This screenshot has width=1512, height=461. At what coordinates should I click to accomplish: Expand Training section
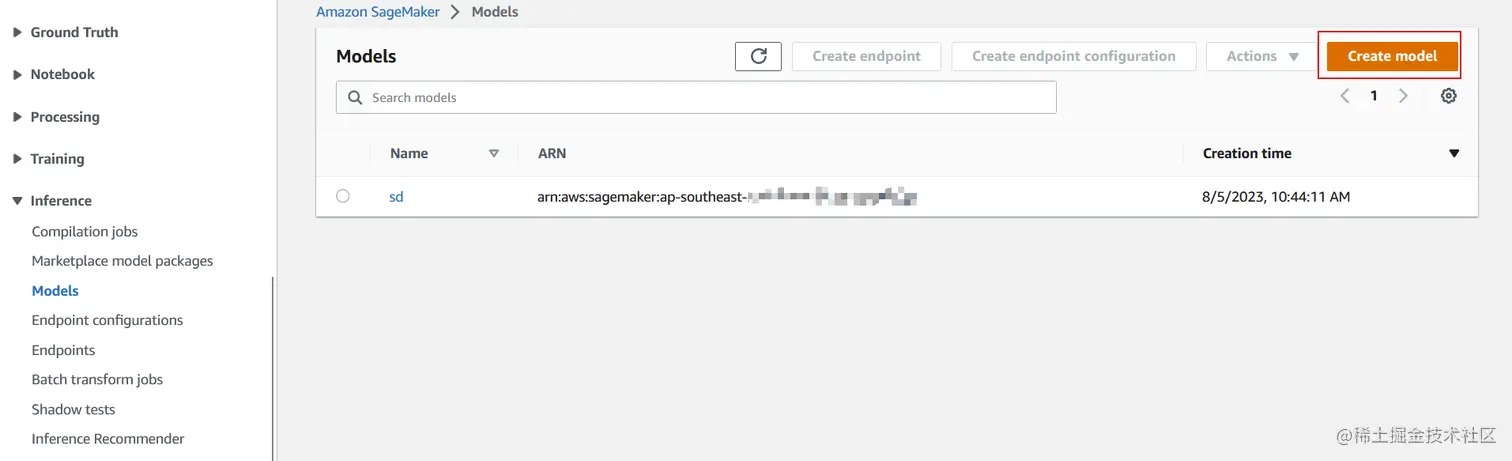click(18, 159)
